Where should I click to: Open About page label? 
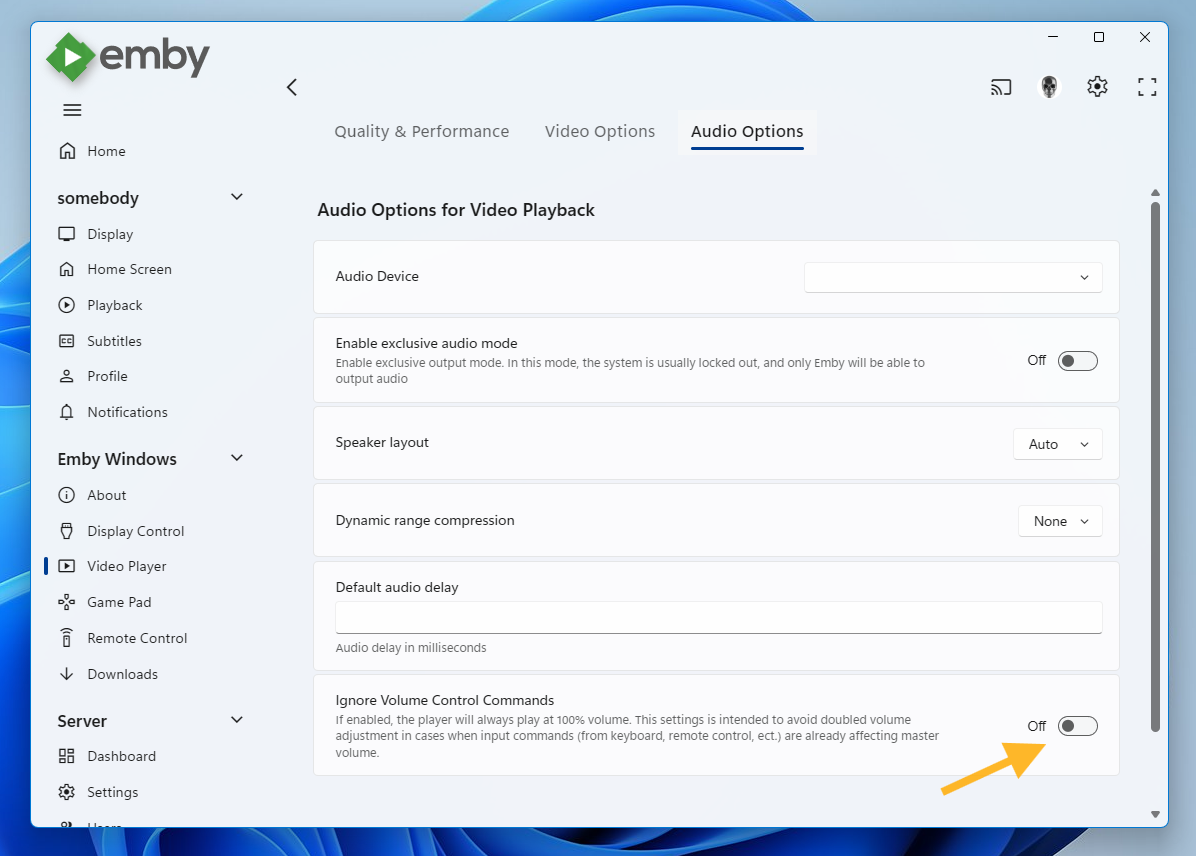point(107,495)
